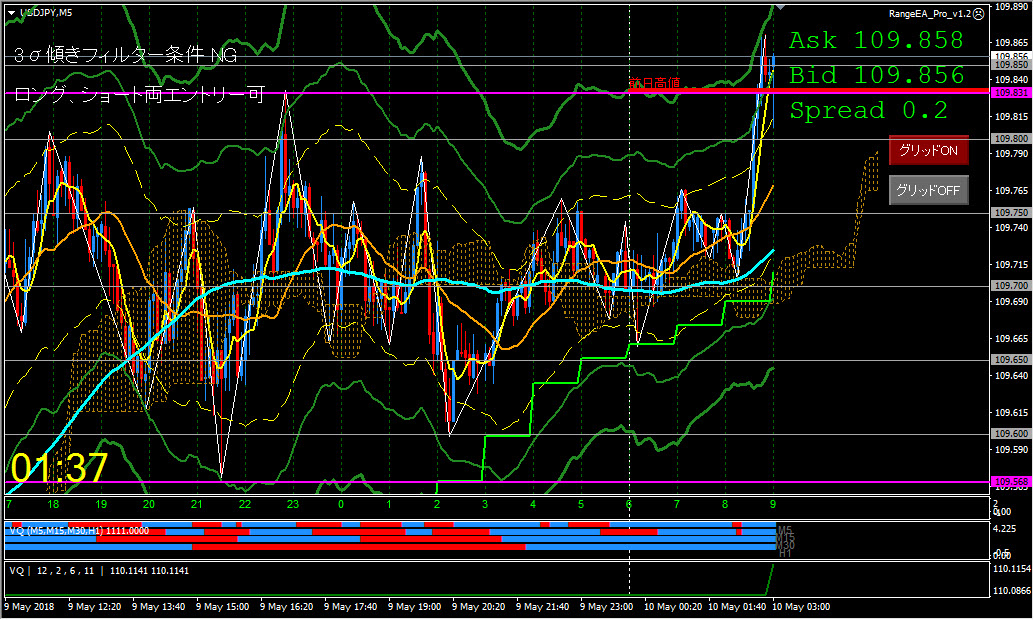This screenshot has height=620, width=1034.
Task: Click the 9 May 2018 date label
Action: [30, 607]
